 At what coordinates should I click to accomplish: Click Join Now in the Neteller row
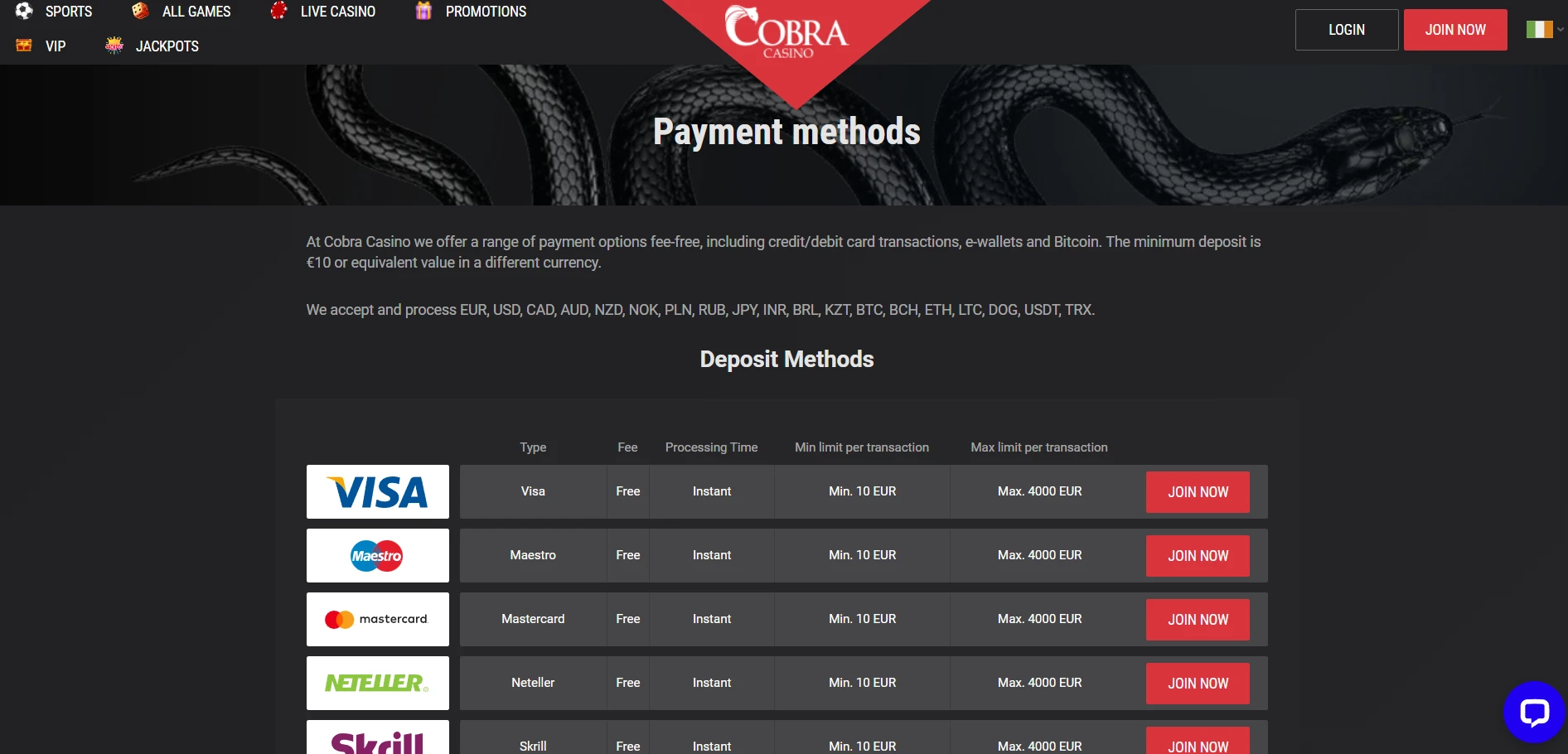tap(1198, 684)
